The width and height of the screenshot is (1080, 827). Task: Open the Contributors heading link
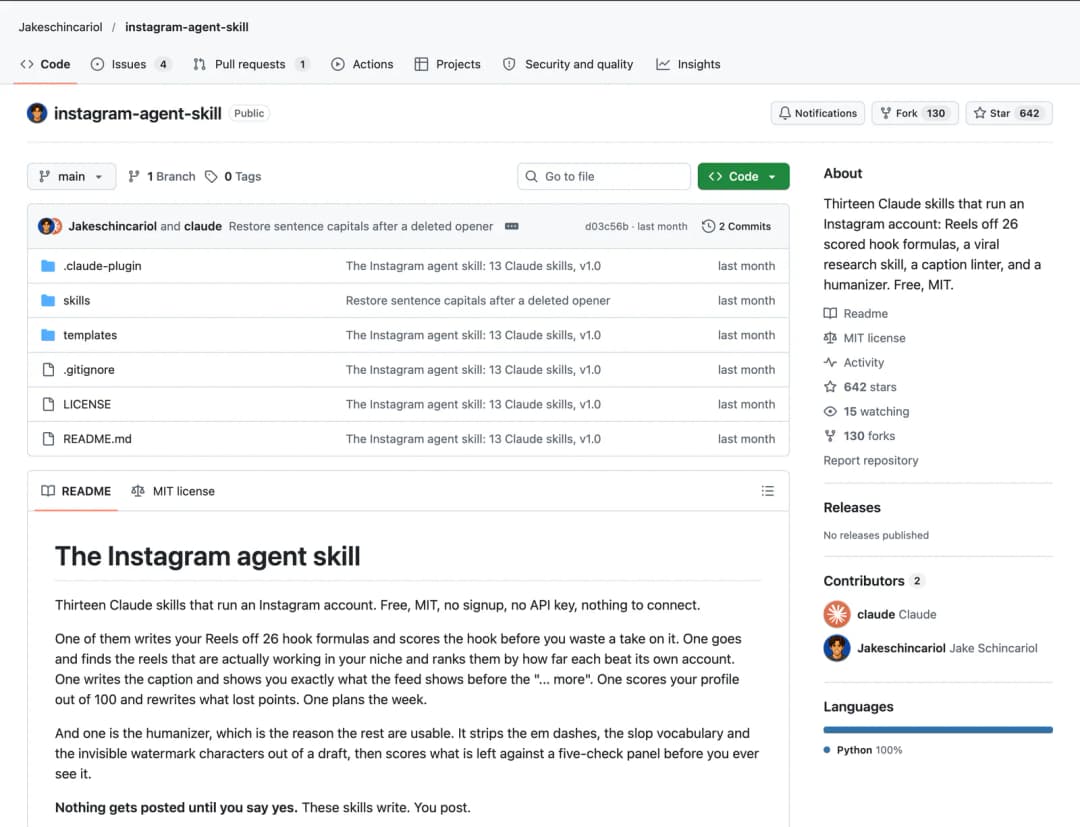point(873,580)
